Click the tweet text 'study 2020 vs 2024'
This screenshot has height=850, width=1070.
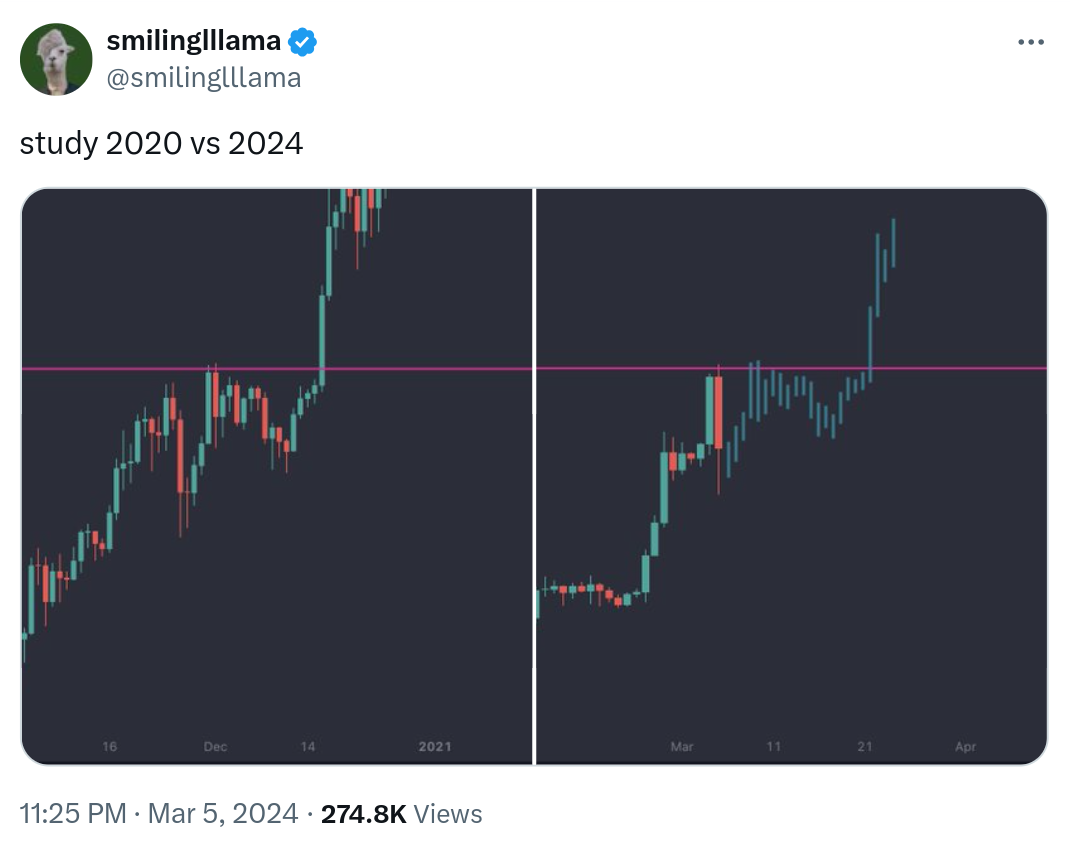pos(161,144)
